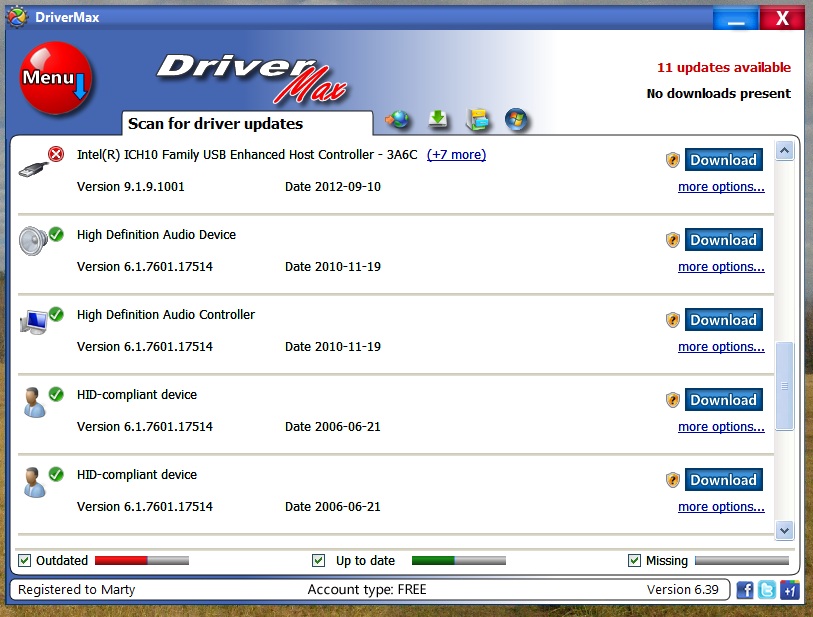Click the Registered to Marty status text

point(77,590)
